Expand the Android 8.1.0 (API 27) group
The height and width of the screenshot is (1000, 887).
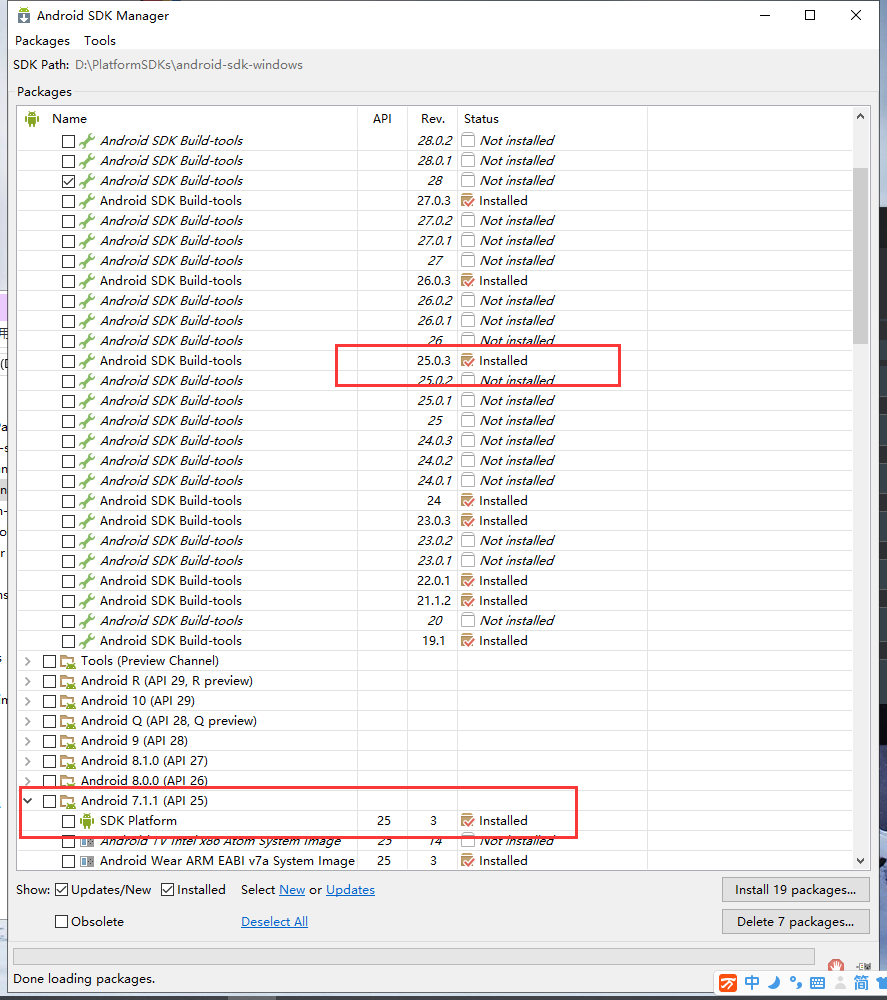click(27, 761)
